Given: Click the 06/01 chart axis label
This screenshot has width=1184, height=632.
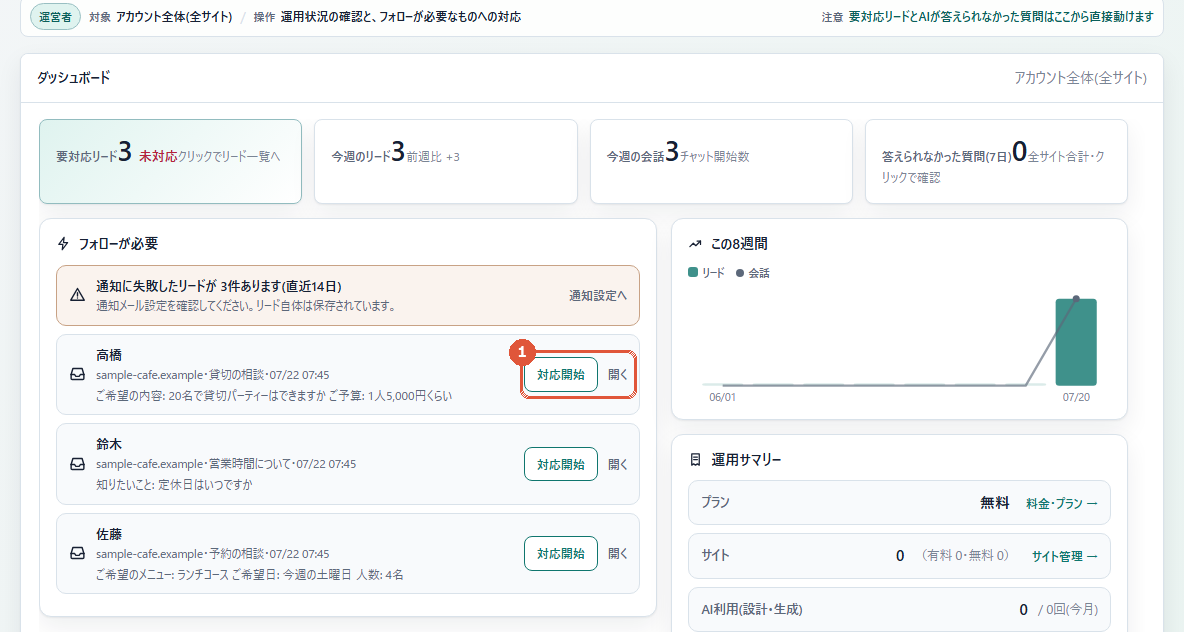Looking at the screenshot, I should pyautogui.click(x=722, y=396).
